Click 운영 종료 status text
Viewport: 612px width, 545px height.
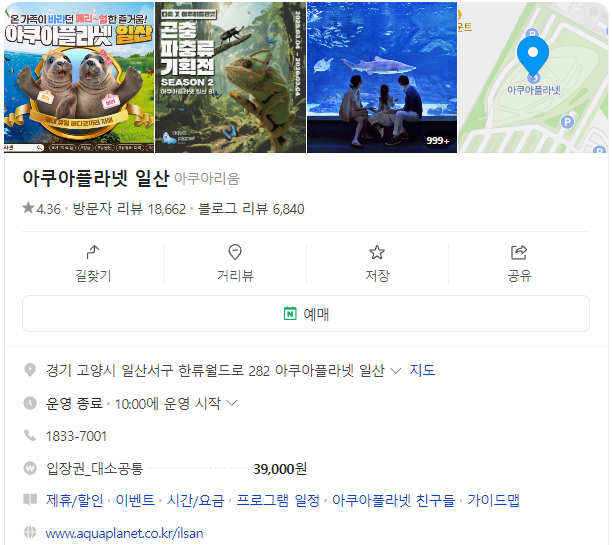click(x=74, y=403)
